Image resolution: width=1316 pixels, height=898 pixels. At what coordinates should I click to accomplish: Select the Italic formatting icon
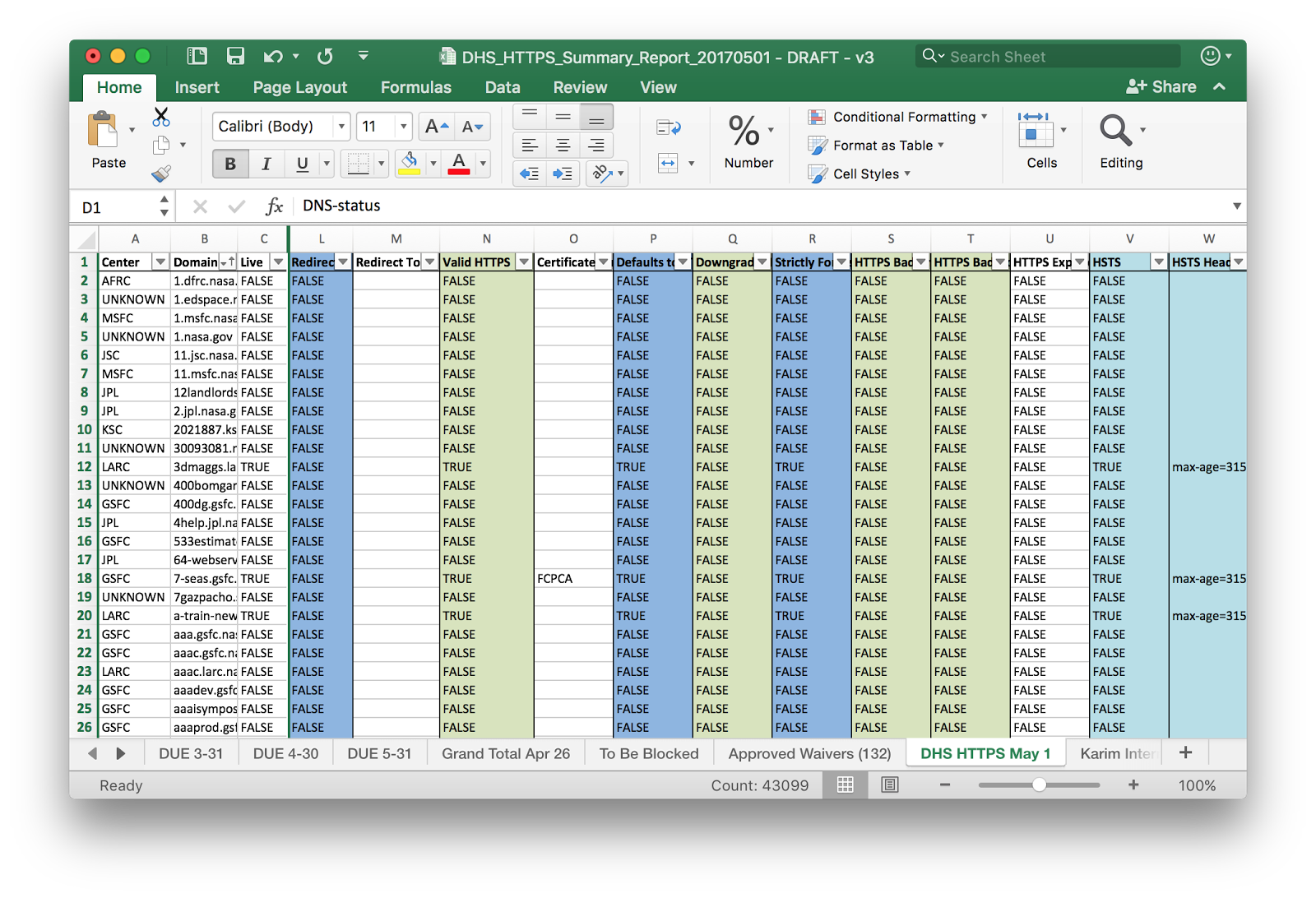pos(266,164)
